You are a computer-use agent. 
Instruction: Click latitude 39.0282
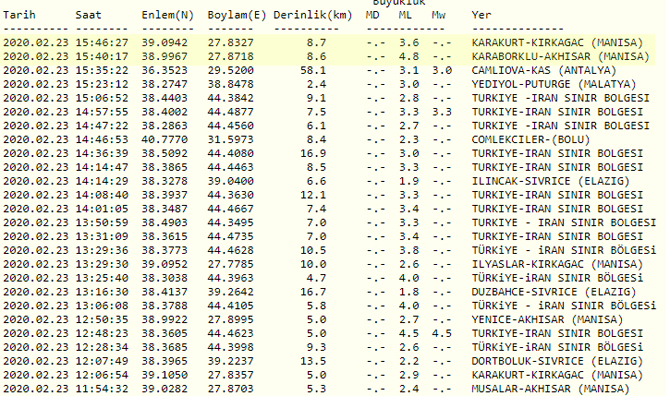pyautogui.click(x=165, y=389)
